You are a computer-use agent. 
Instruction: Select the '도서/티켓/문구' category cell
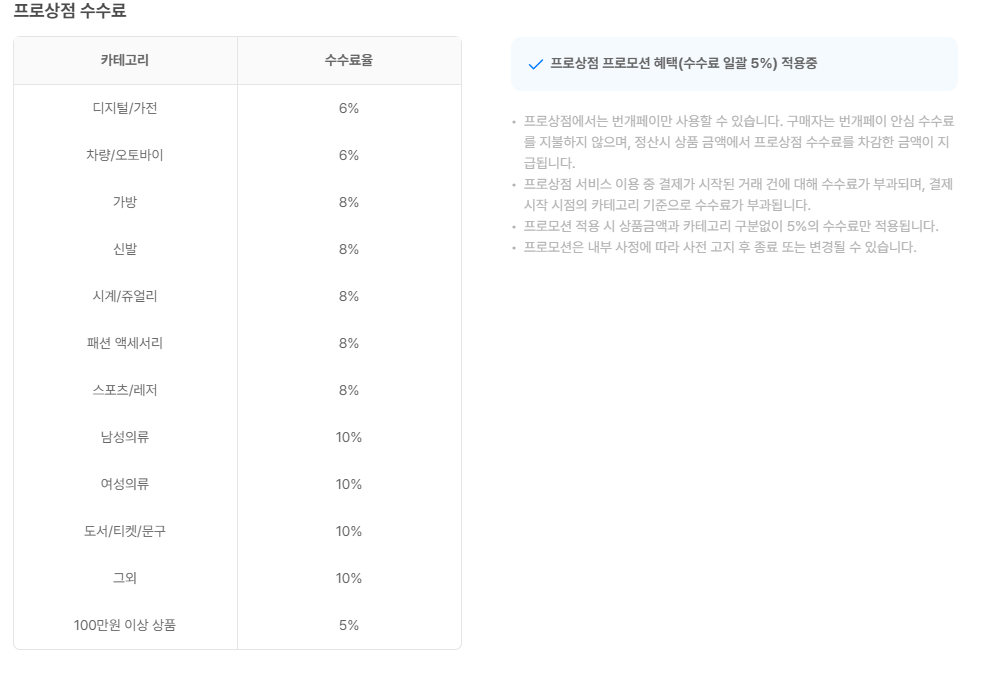[x=125, y=531]
